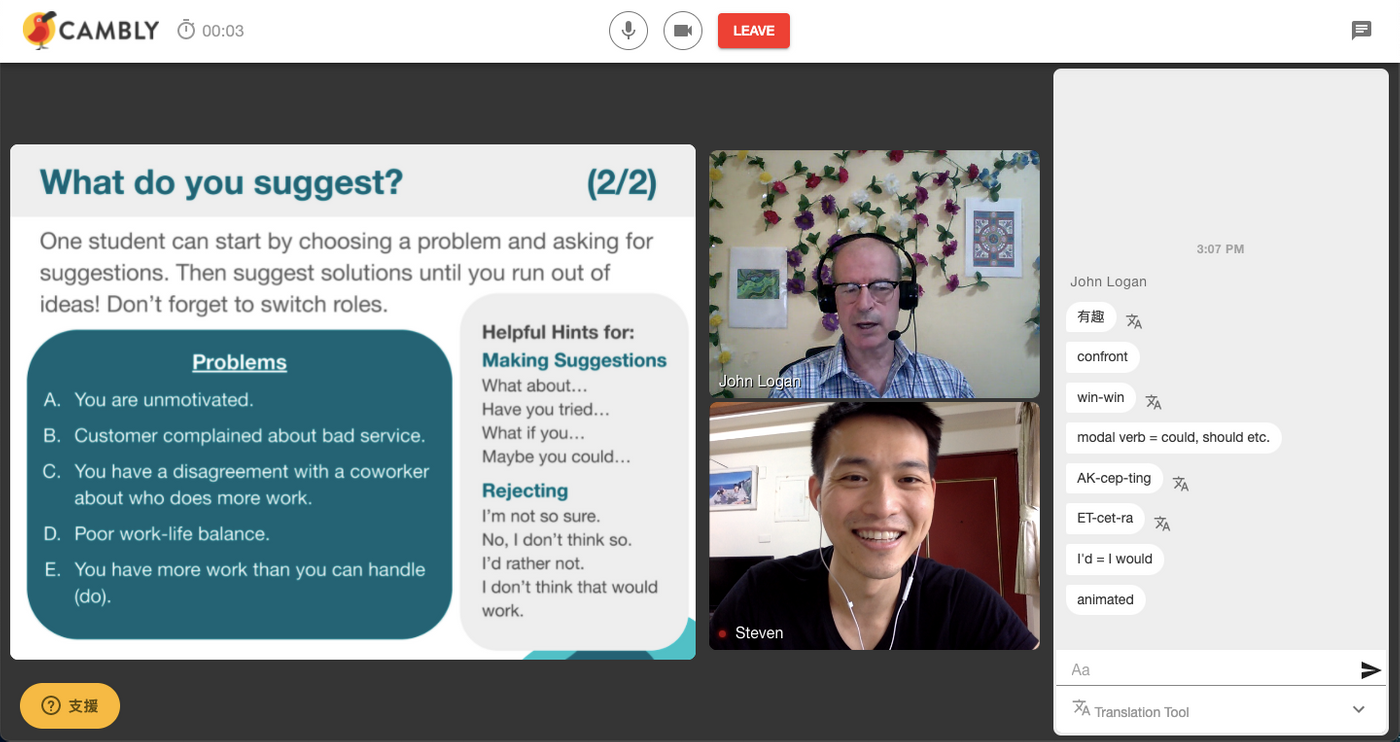Screen dimensions: 1400x742
Task: Toggle the chat panel icon
Action: [x=1361, y=30]
